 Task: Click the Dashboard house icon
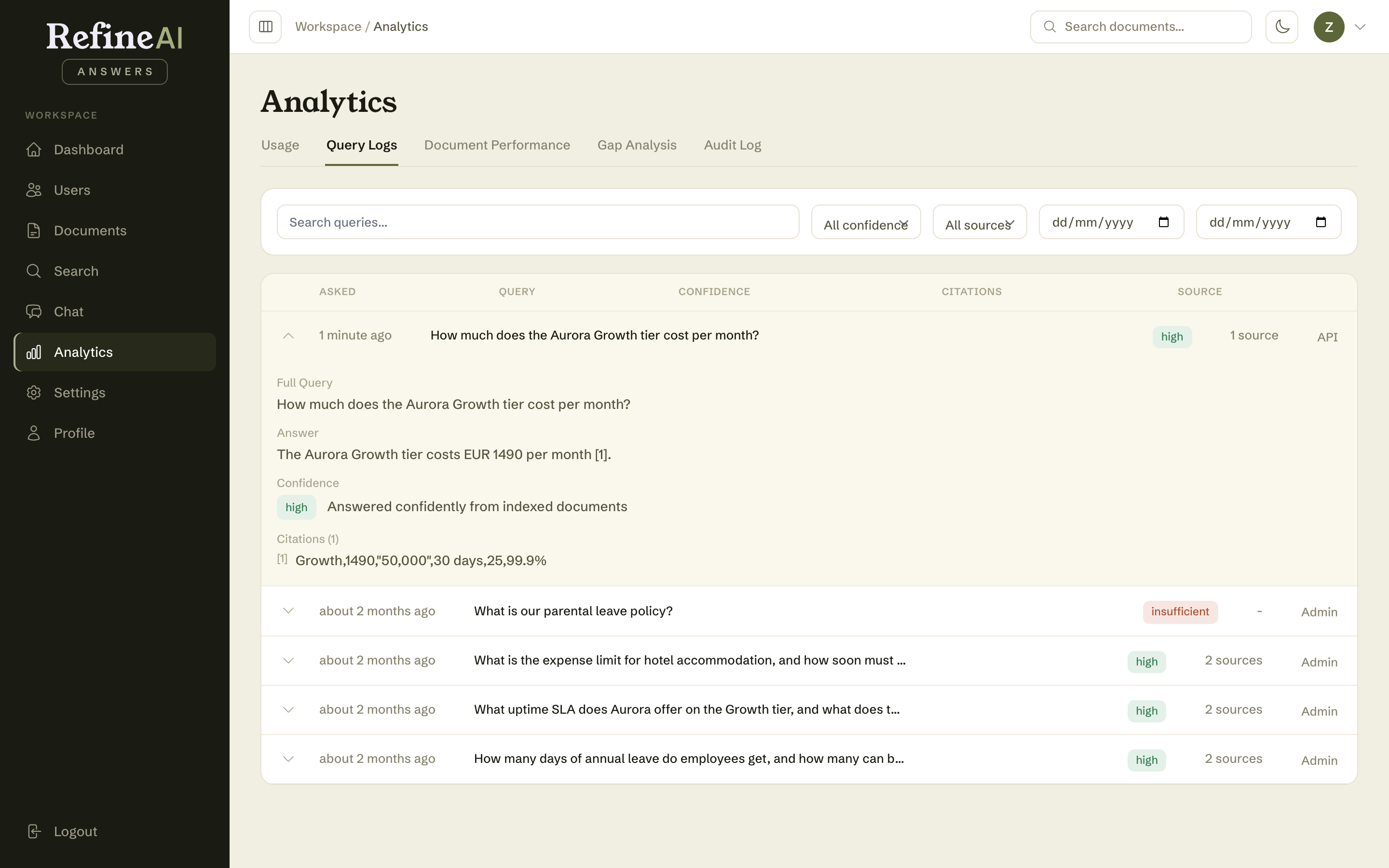point(34,150)
